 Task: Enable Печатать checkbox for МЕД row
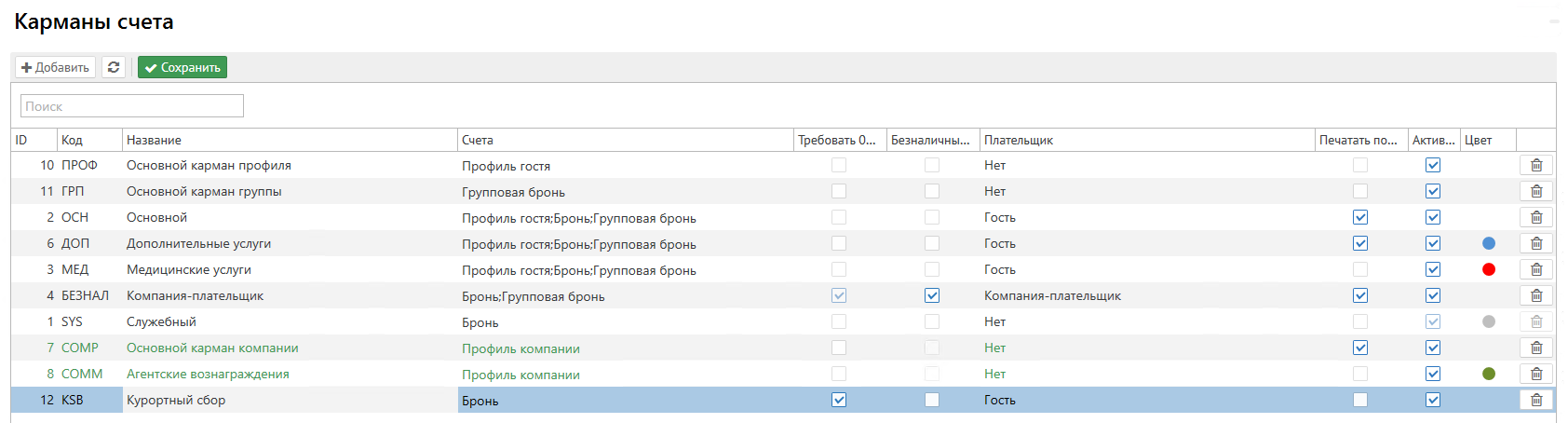(1360, 269)
